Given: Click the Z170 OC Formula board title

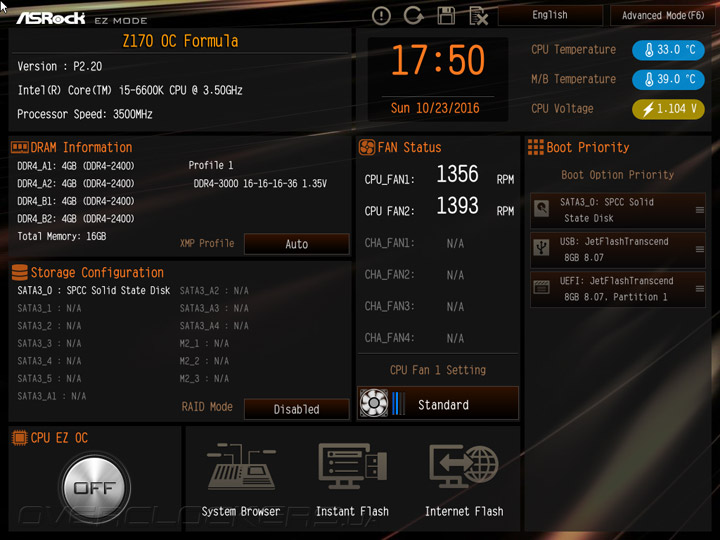Looking at the screenshot, I should (x=180, y=41).
